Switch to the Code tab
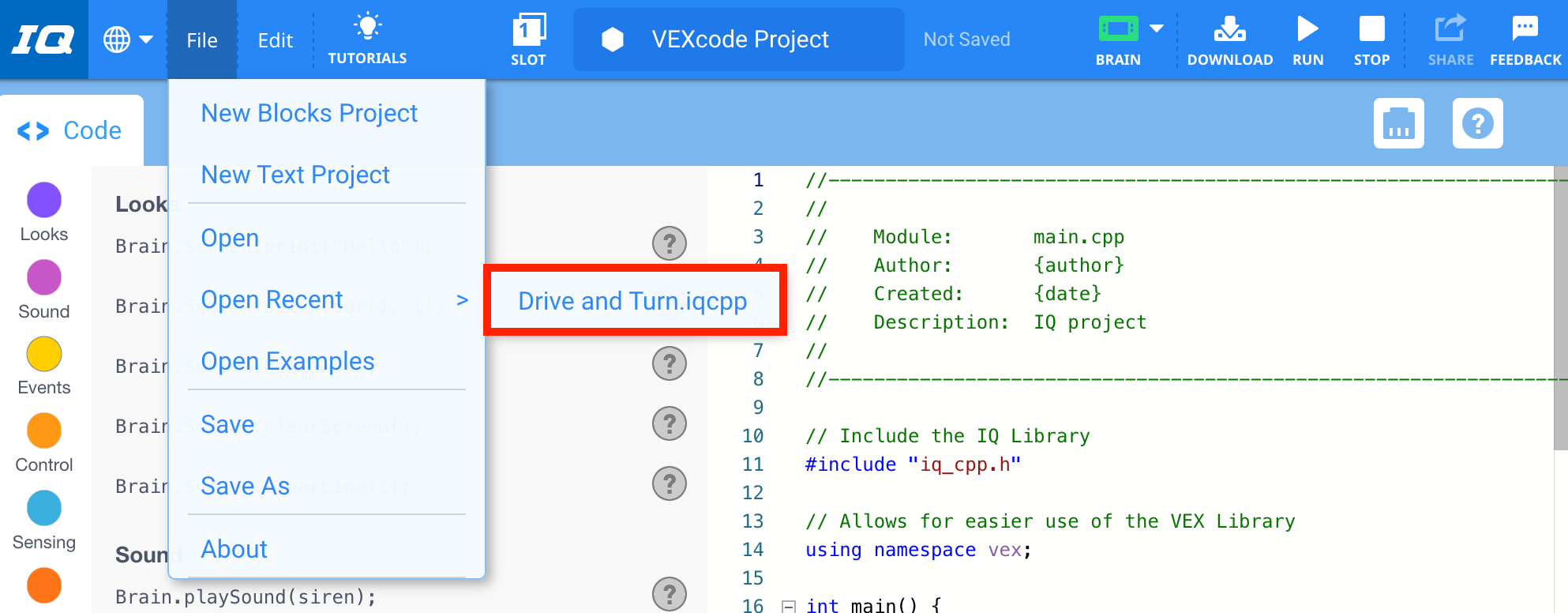 (x=71, y=130)
